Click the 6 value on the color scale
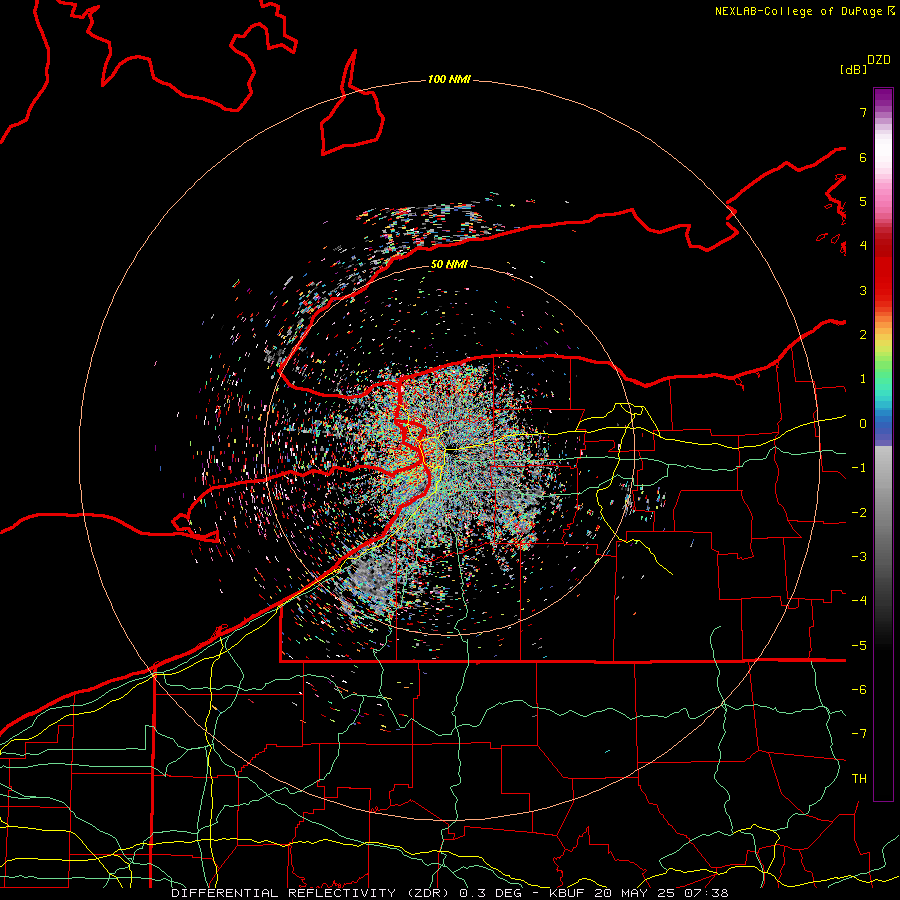This screenshot has height=900, width=900. pos(863,157)
